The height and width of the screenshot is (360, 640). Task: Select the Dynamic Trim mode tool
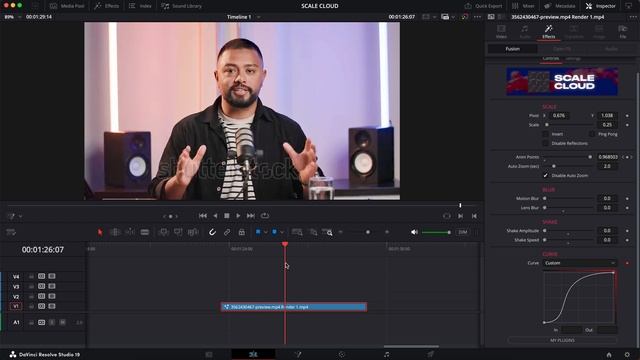[x=130, y=232]
